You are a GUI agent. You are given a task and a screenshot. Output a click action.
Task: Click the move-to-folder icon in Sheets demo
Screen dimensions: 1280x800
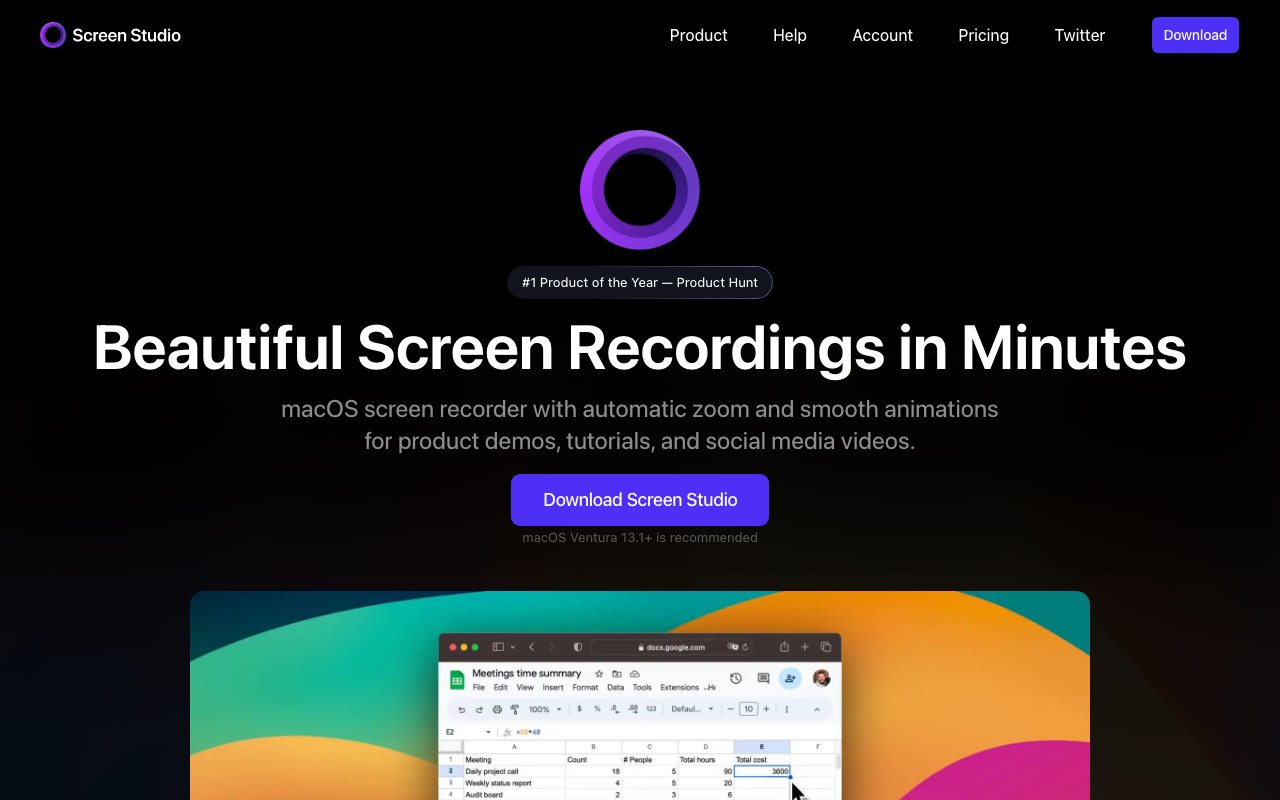pyautogui.click(x=617, y=674)
